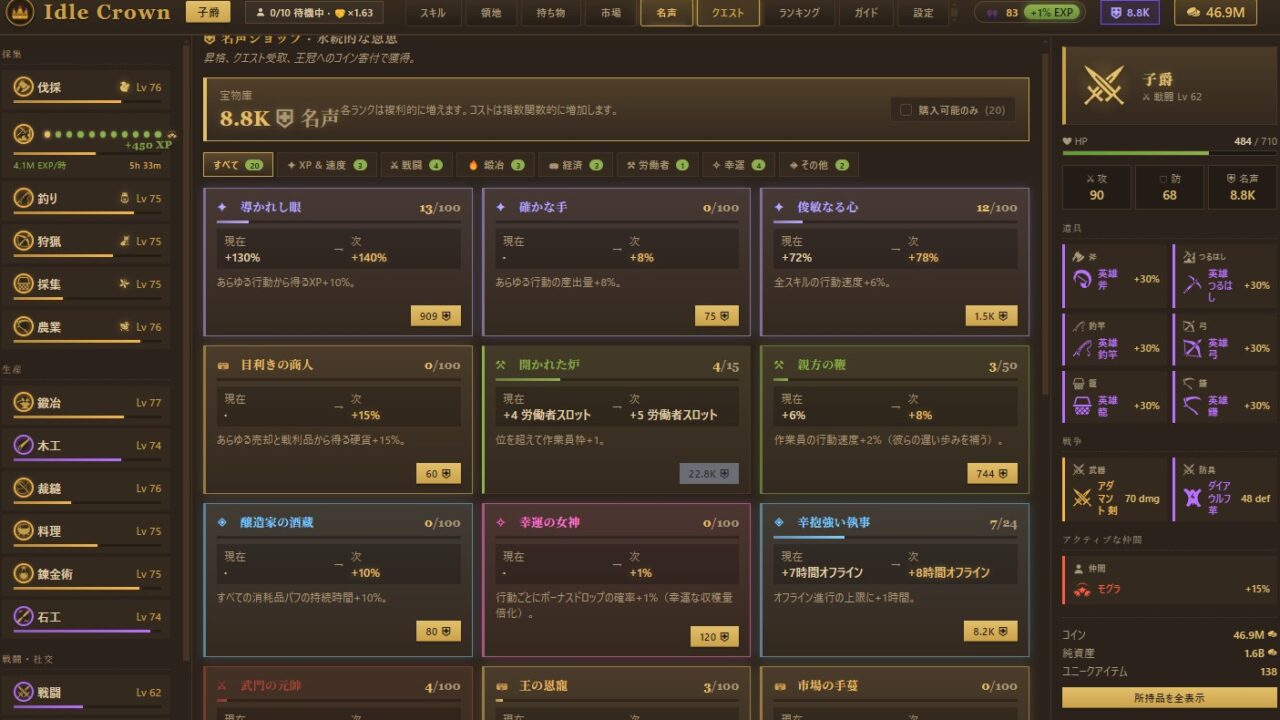Click the Idle Crown crown logo icon

pyautogui.click(x=21, y=13)
